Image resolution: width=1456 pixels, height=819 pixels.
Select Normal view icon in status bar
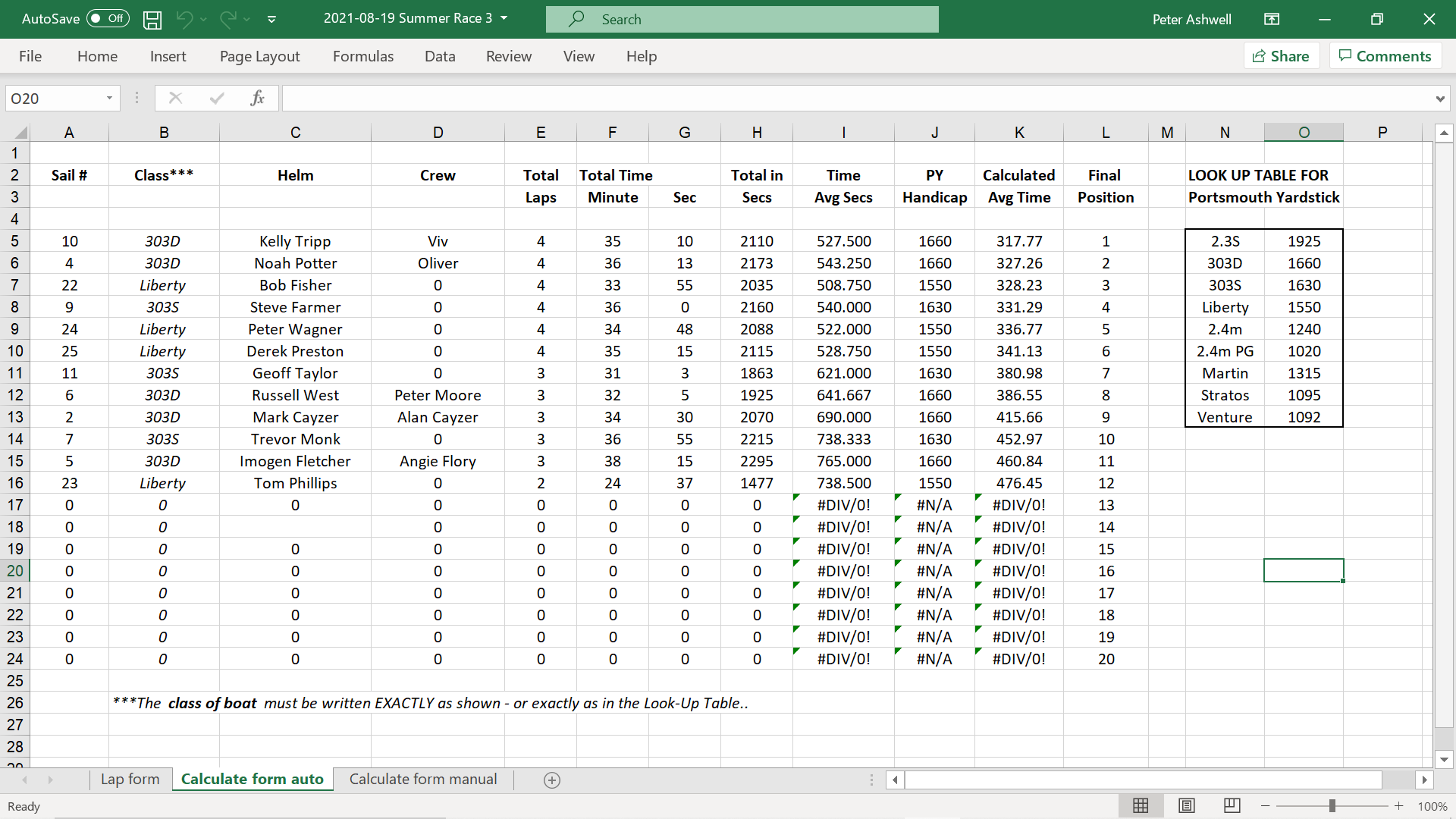[1141, 806]
